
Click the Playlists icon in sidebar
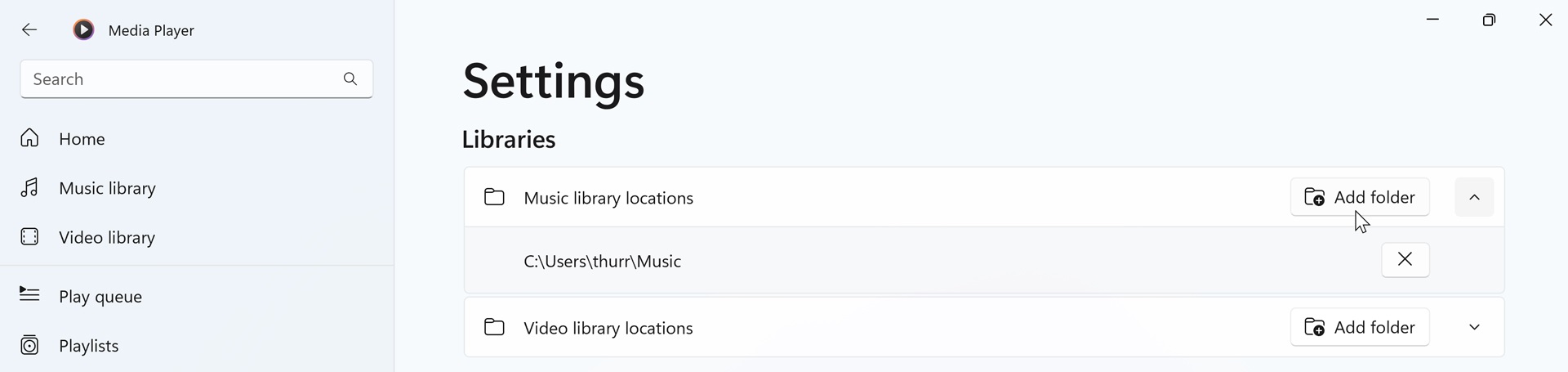tap(29, 345)
